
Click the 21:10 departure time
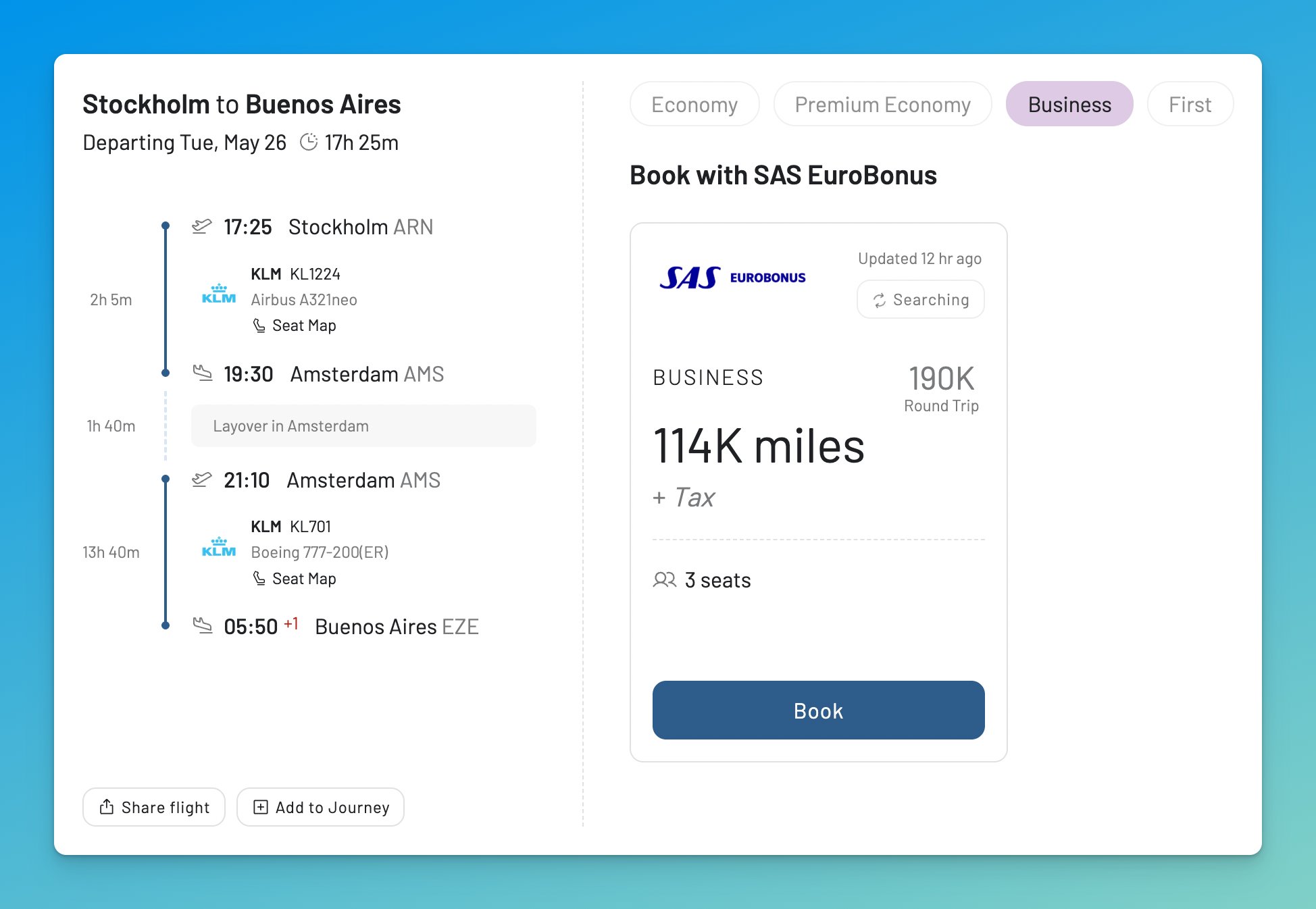coord(247,480)
